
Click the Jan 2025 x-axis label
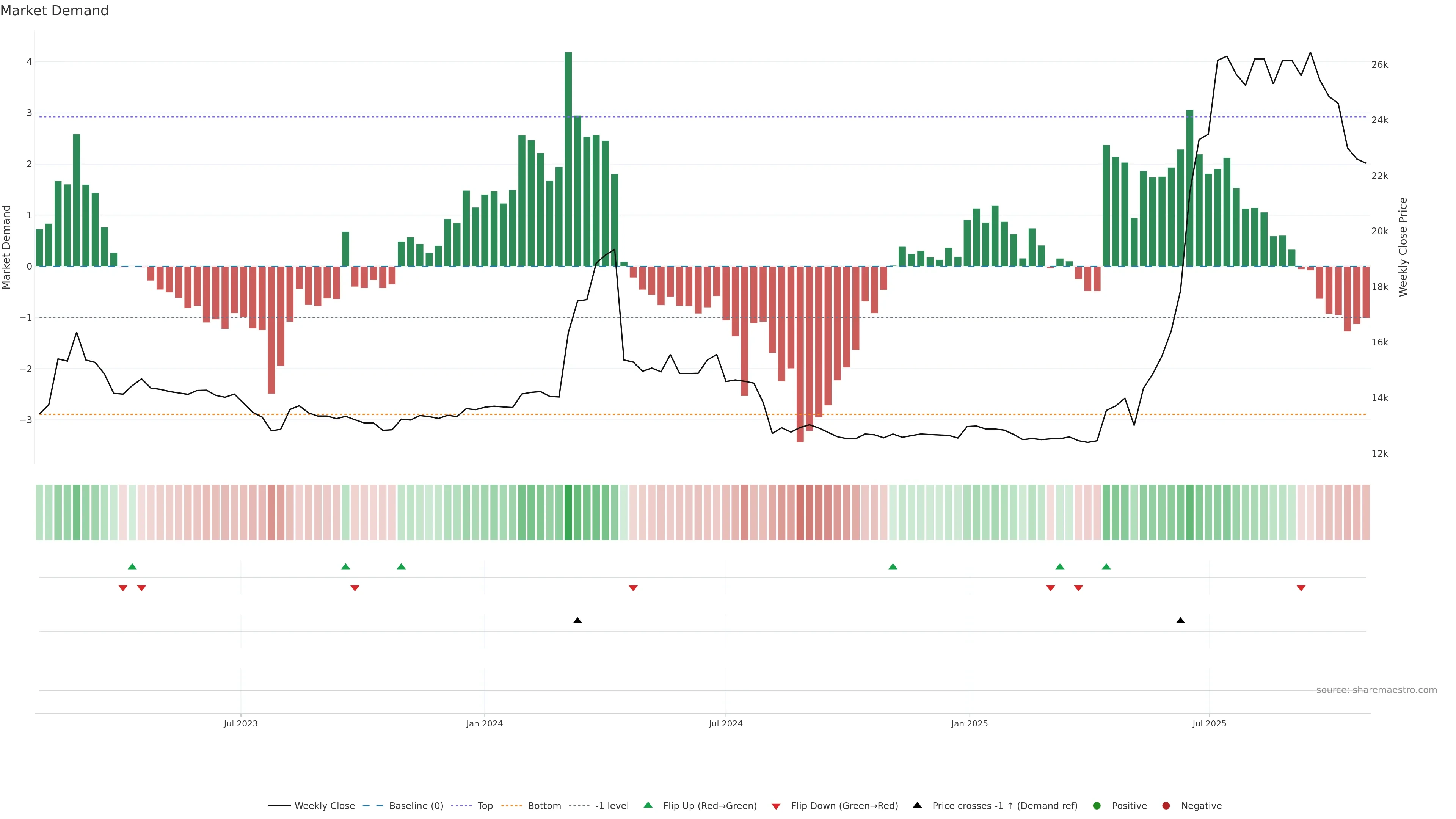coord(970,723)
